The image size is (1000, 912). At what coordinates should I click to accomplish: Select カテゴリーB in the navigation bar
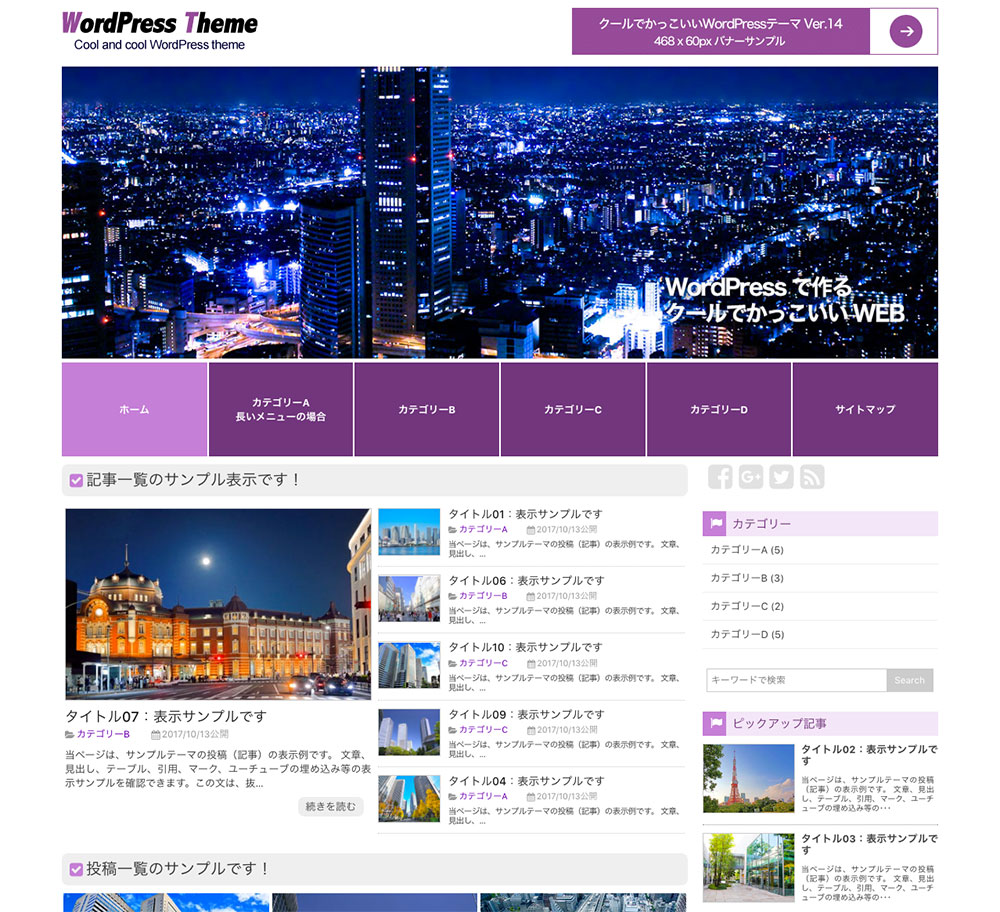pos(427,409)
